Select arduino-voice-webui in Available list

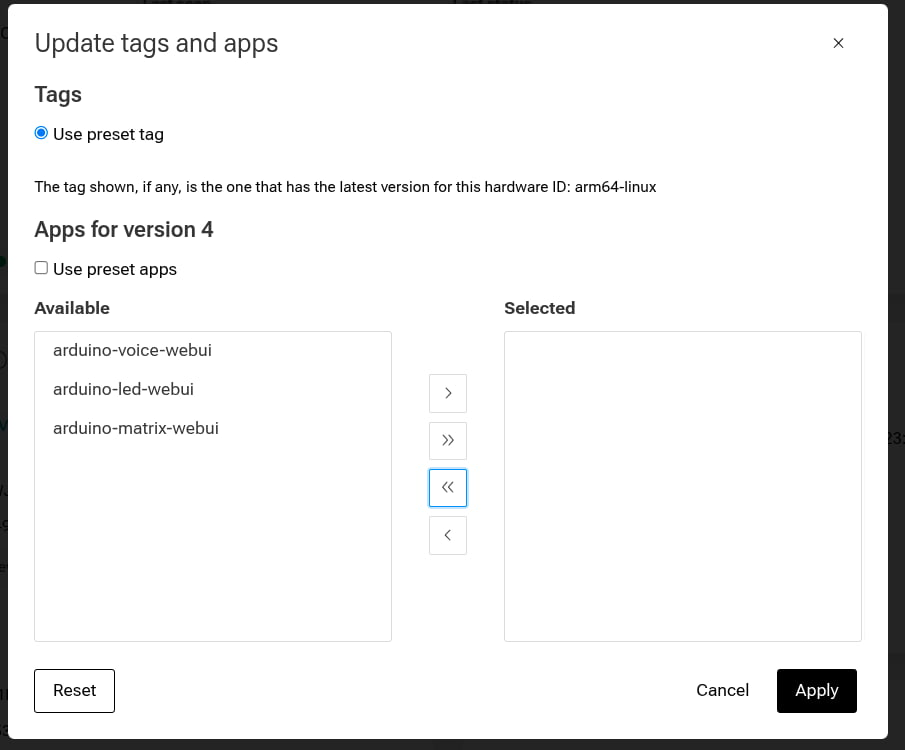(x=132, y=351)
